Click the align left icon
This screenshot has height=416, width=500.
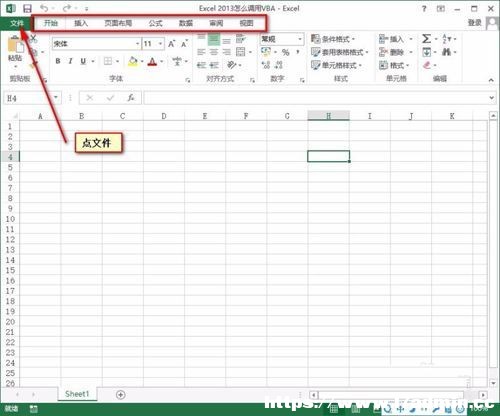[x=201, y=52]
